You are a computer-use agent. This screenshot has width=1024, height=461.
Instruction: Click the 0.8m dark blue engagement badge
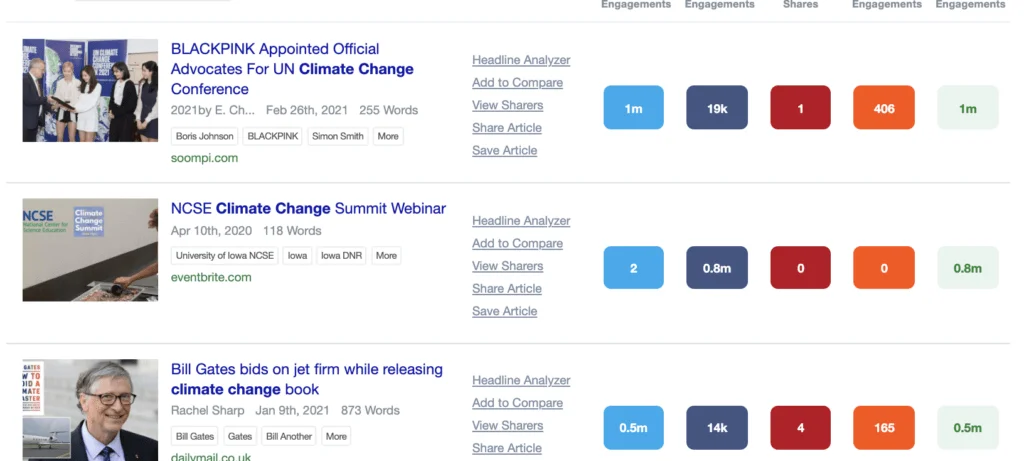coord(717,268)
